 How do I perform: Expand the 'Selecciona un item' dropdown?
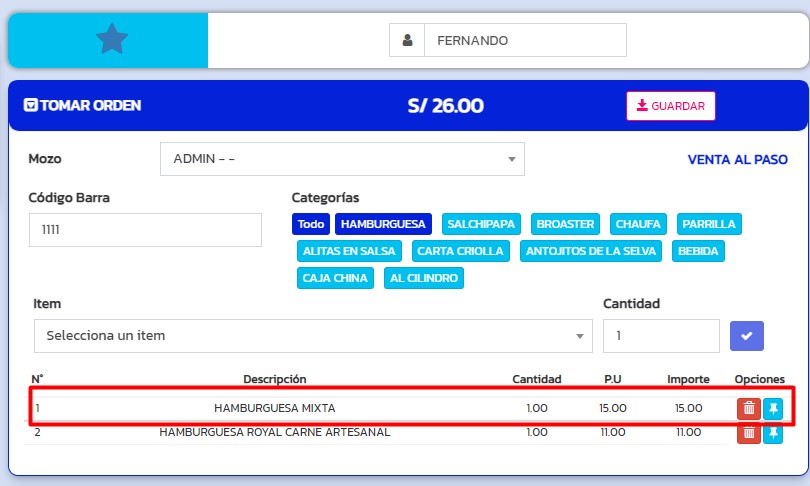pyautogui.click(x=312, y=336)
